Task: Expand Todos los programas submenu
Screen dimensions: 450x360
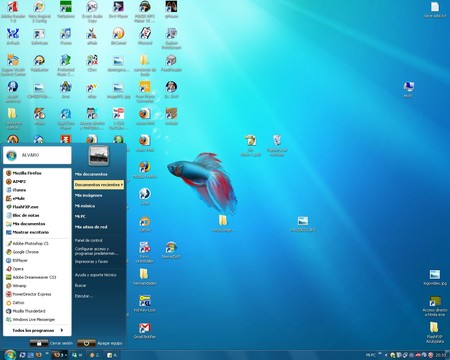Action: [x=37, y=330]
